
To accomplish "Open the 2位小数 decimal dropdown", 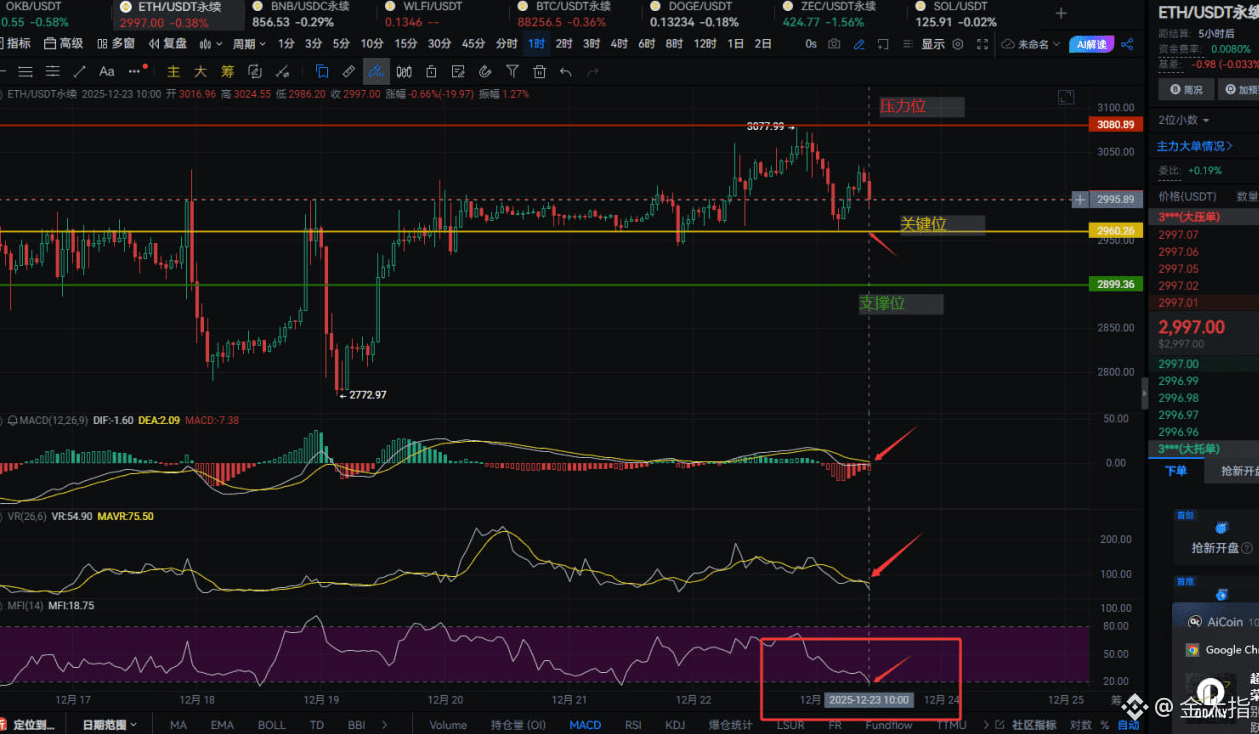I will pyautogui.click(x=1183, y=120).
